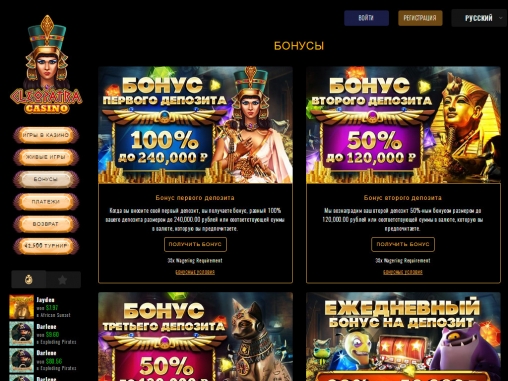Click the language dropdown arrow
Screen dimensions: 508x381
tap(500, 18)
